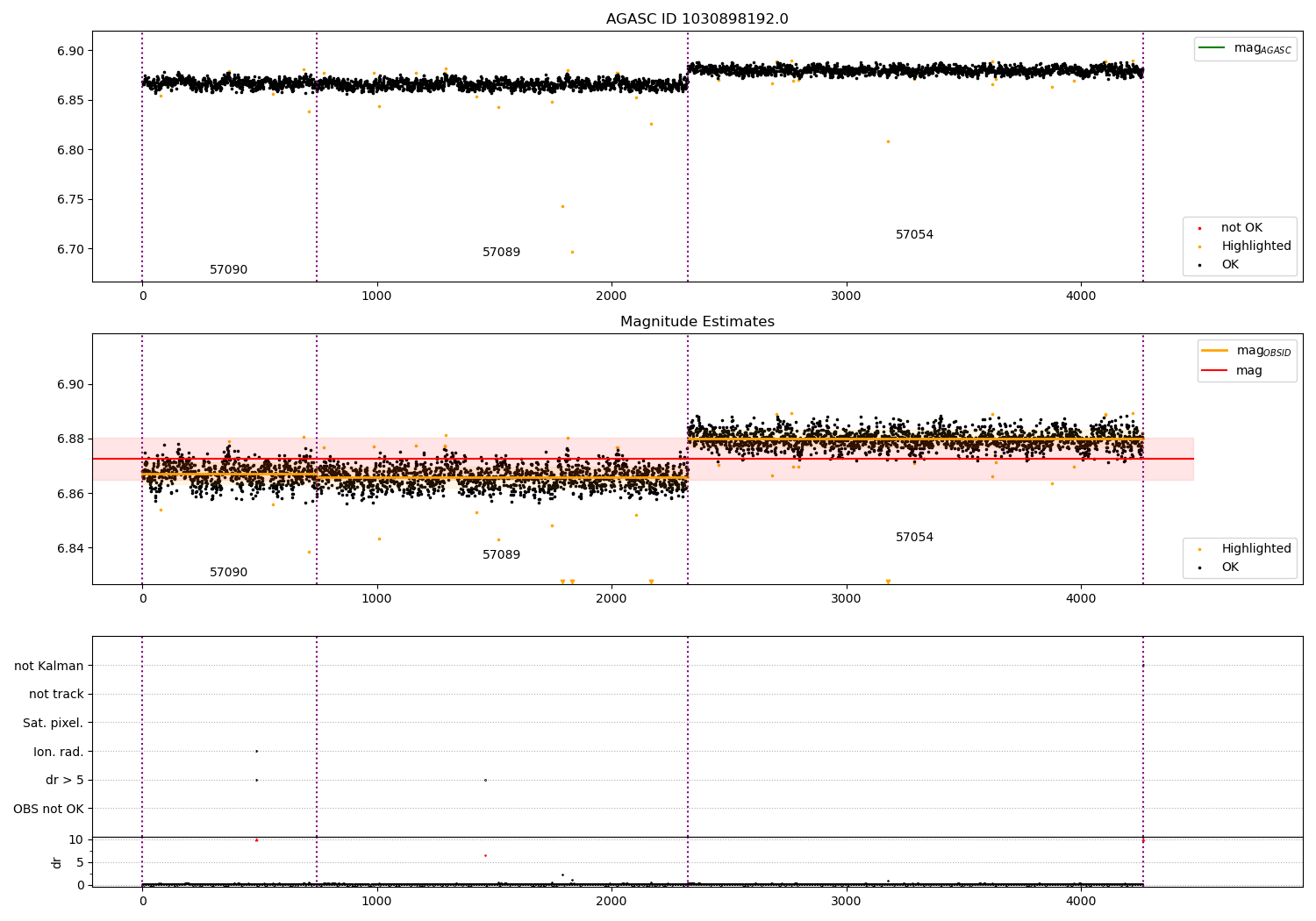
Task: Click "Highlighted" in the Magnitude Estimates legend
Action: click(1244, 549)
